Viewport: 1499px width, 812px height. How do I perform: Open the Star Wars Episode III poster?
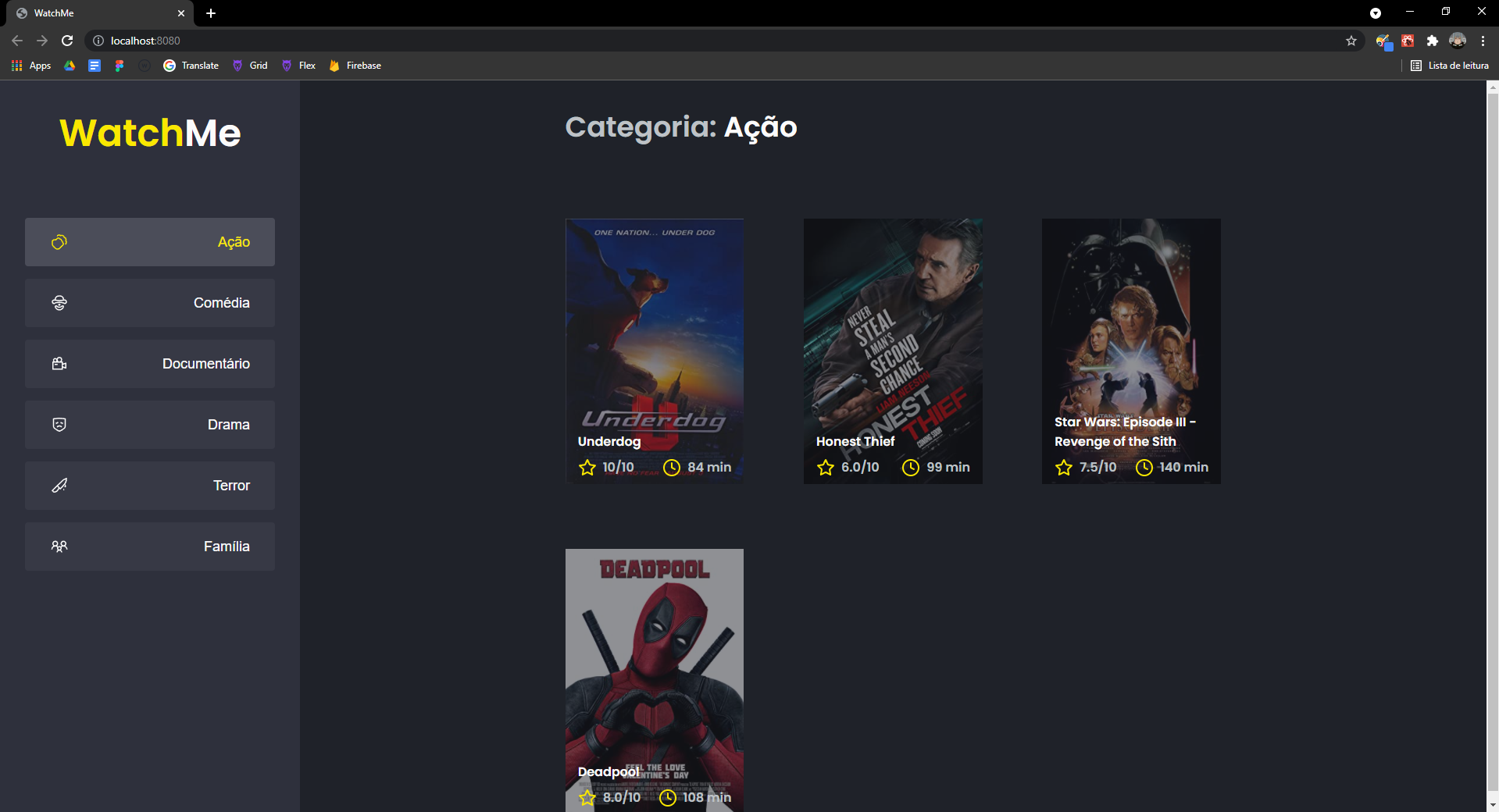click(1131, 351)
